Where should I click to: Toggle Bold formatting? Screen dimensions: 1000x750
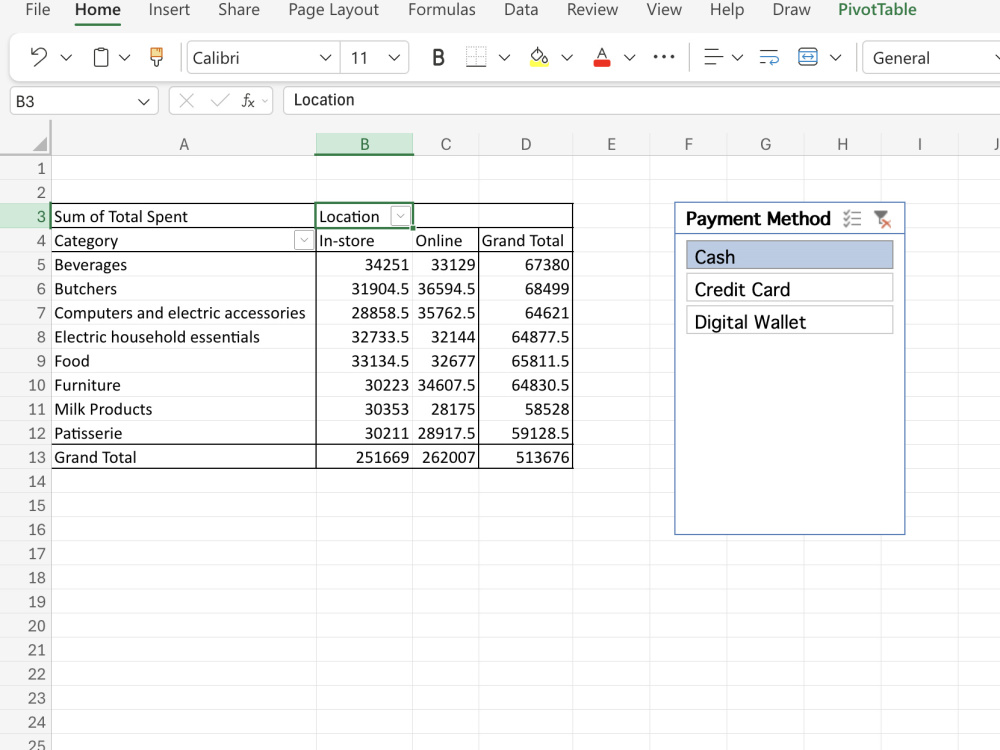tap(438, 58)
